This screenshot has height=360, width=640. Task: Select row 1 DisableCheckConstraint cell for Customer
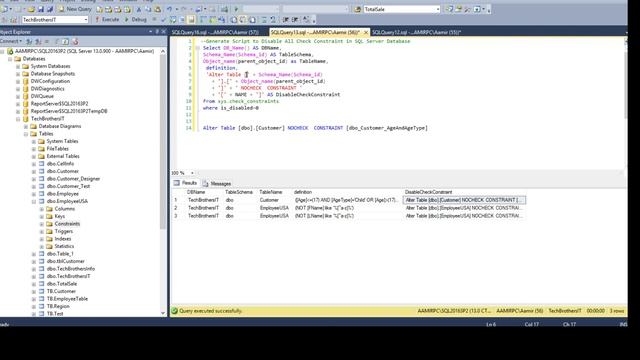[464, 200]
